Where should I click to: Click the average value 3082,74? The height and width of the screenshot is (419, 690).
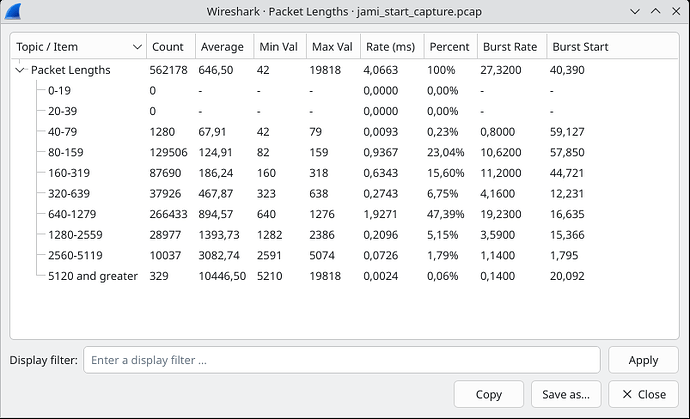pyautogui.click(x=219, y=255)
